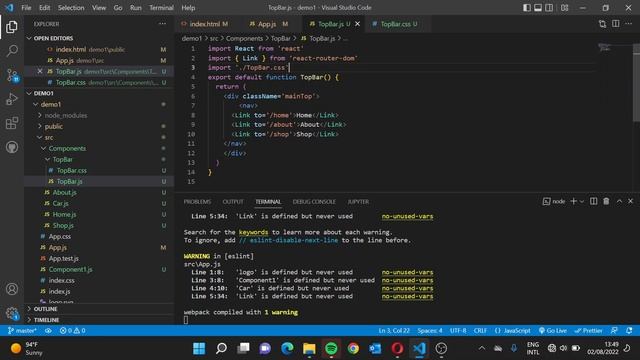Close the terminal panel
Viewport: 640px width, 360px height.
point(630,201)
